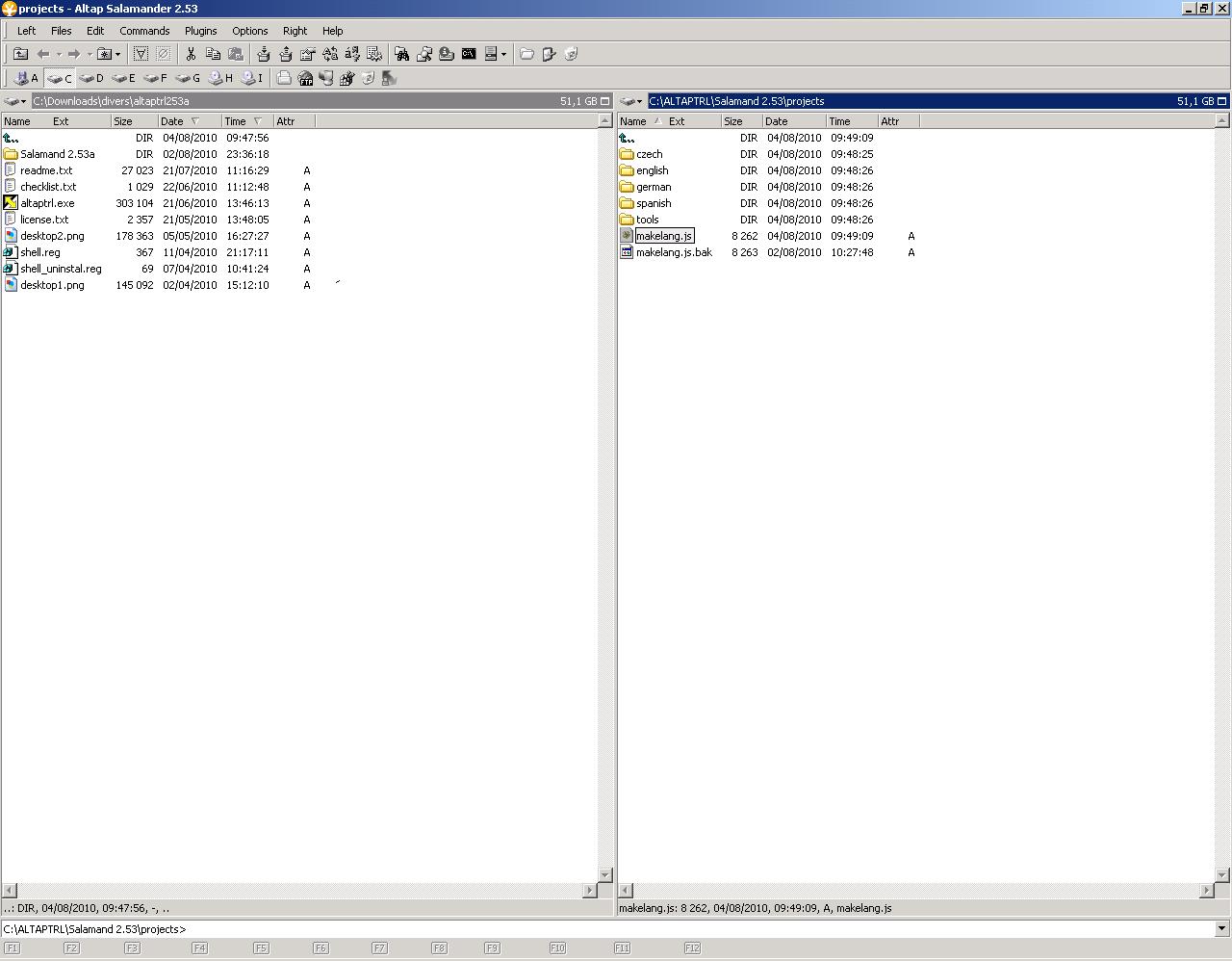Open right panel drive dropdown
Screen dimensions: 1232x961
(631, 101)
